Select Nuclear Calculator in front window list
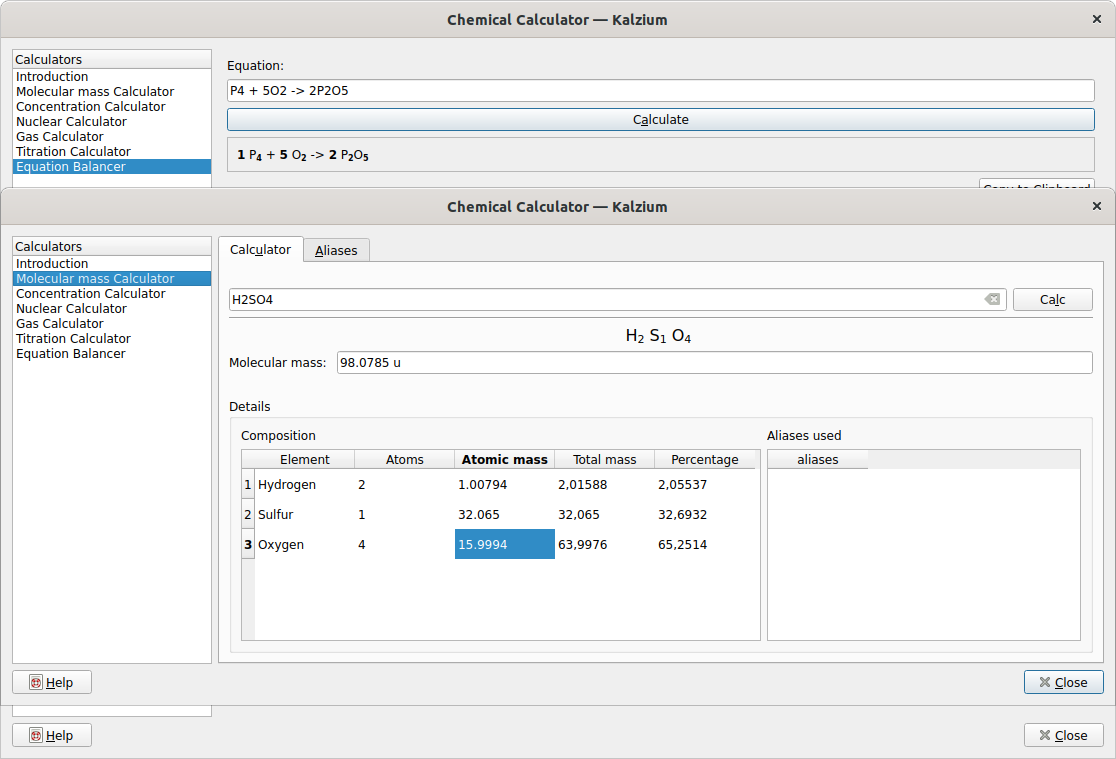1116x759 pixels. click(x=71, y=309)
